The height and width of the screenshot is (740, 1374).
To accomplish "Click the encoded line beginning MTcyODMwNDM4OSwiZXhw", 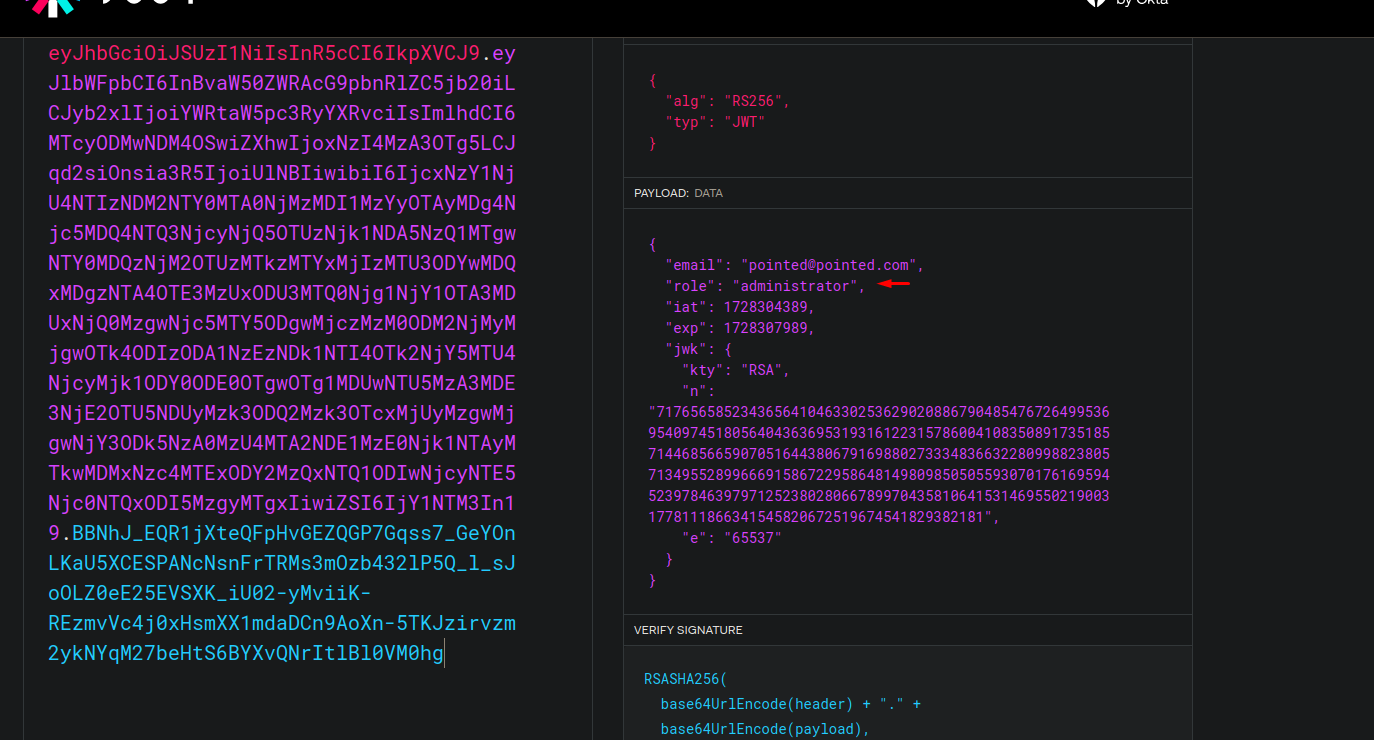I will [x=282, y=143].
